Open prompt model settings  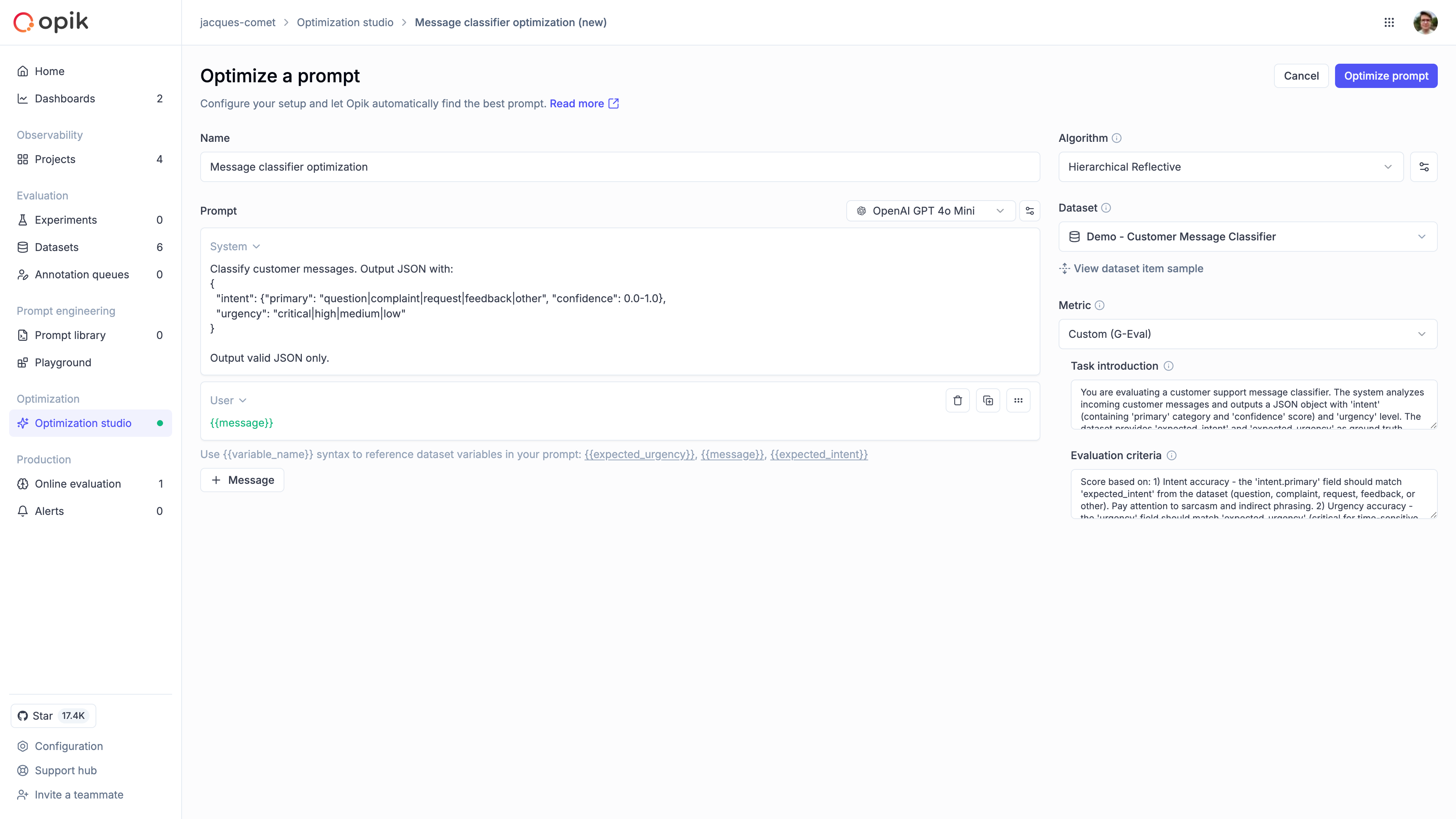[1029, 210]
